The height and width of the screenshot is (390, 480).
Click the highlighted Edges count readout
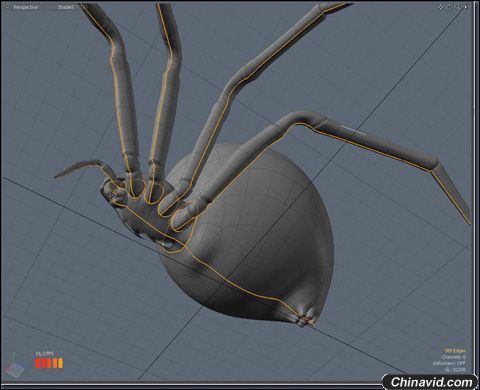click(x=455, y=350)
